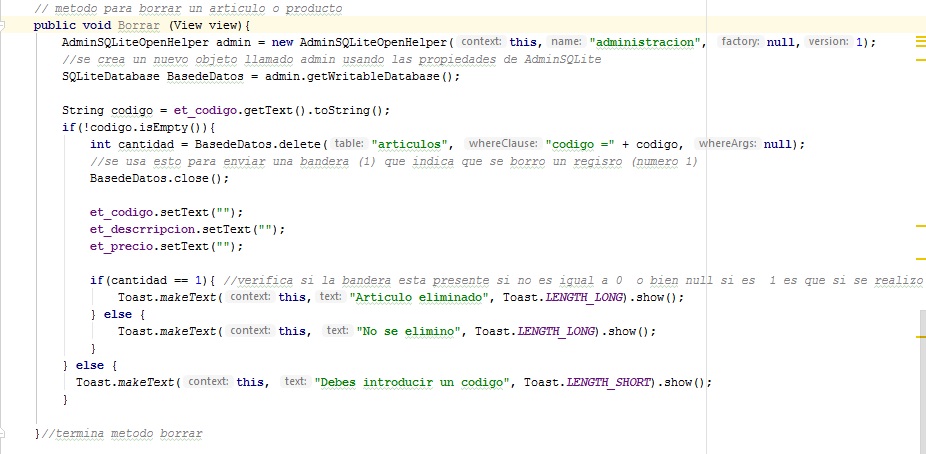926x454 pixels.
Task: Click the "name:" parameter hint
Action: 567,41
